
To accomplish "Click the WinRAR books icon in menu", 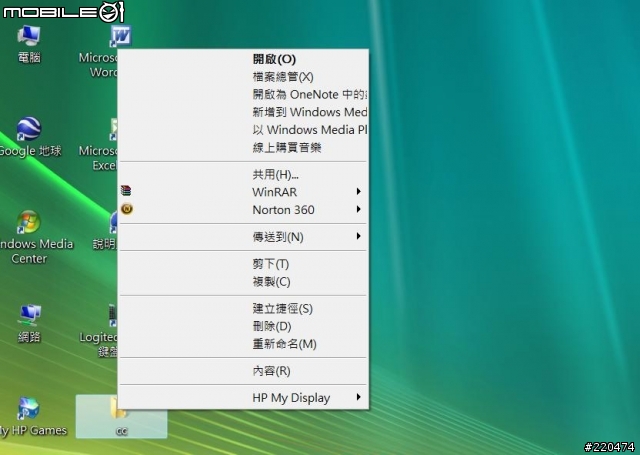I will click(x=126, y=191).
